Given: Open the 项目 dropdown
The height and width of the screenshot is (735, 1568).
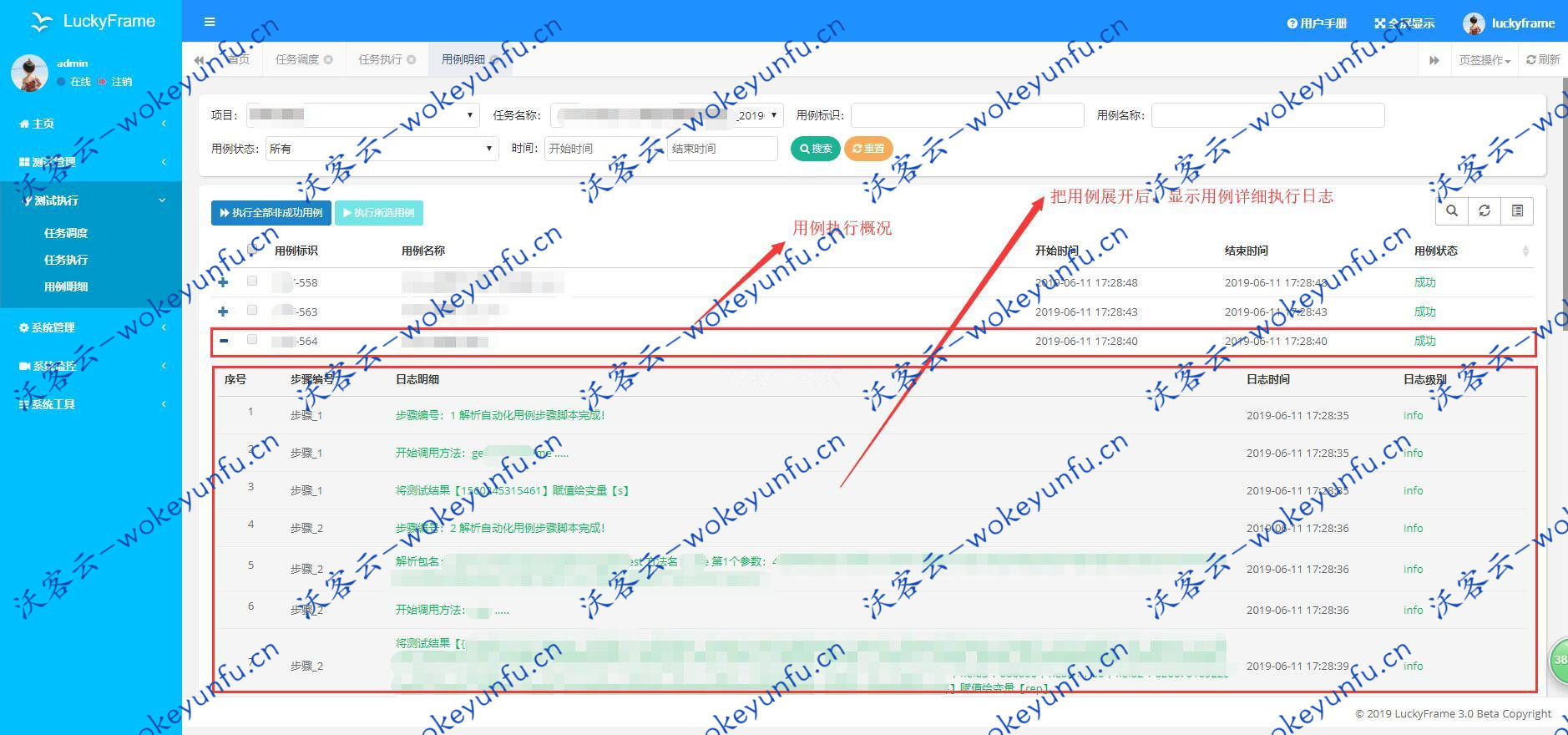Looking at the screenshot, I should [x=362, y=115].
